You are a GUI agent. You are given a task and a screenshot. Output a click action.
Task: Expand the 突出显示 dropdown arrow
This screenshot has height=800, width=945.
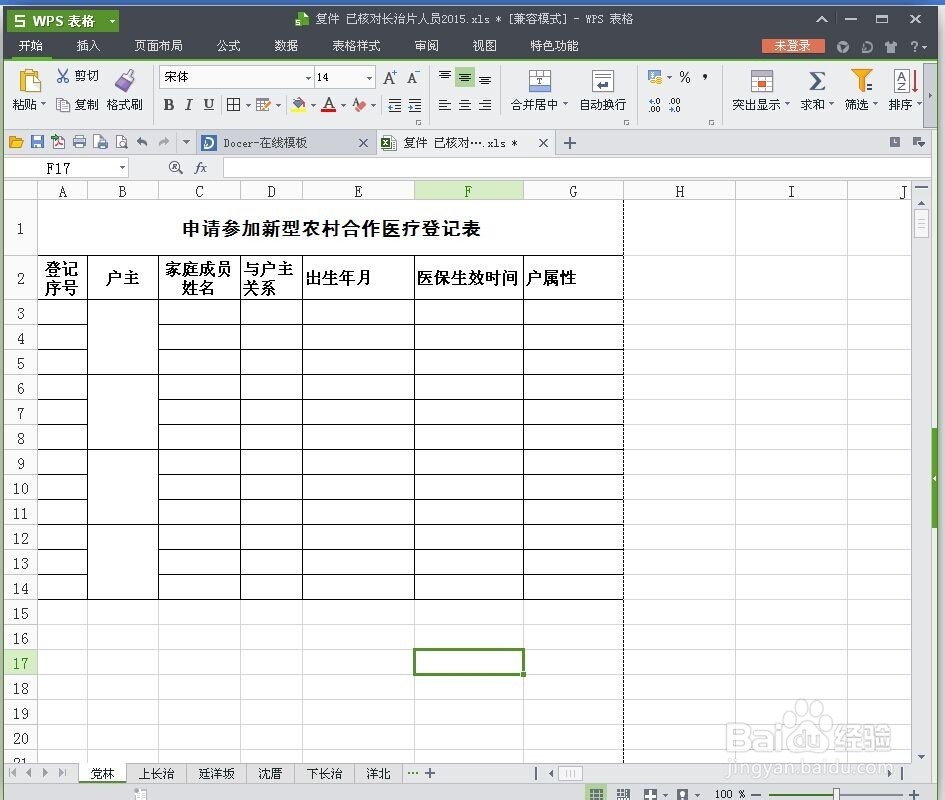point(787,104)
